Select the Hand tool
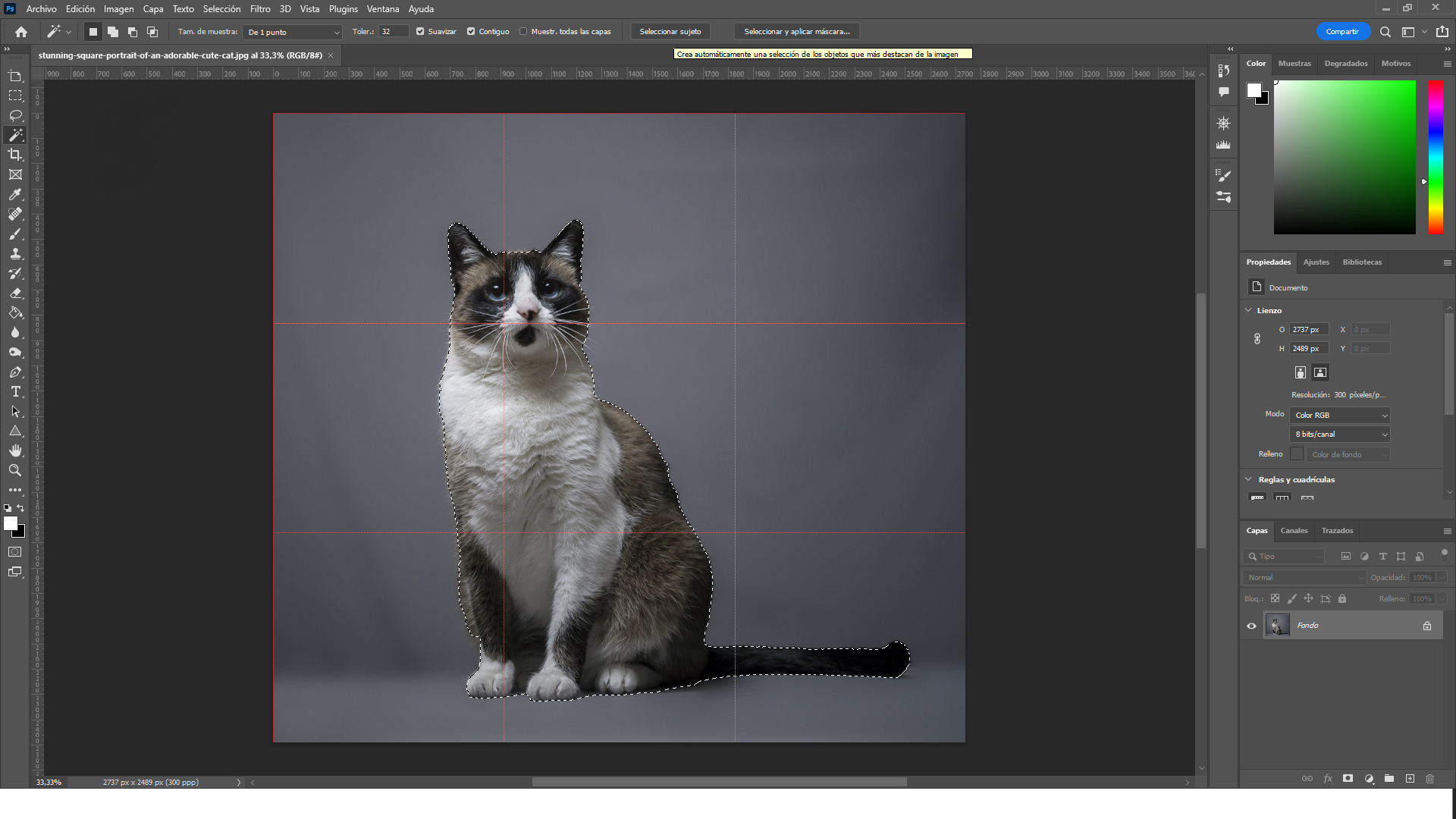Screen dimensions: 1456x819 (x=15, y=451)
